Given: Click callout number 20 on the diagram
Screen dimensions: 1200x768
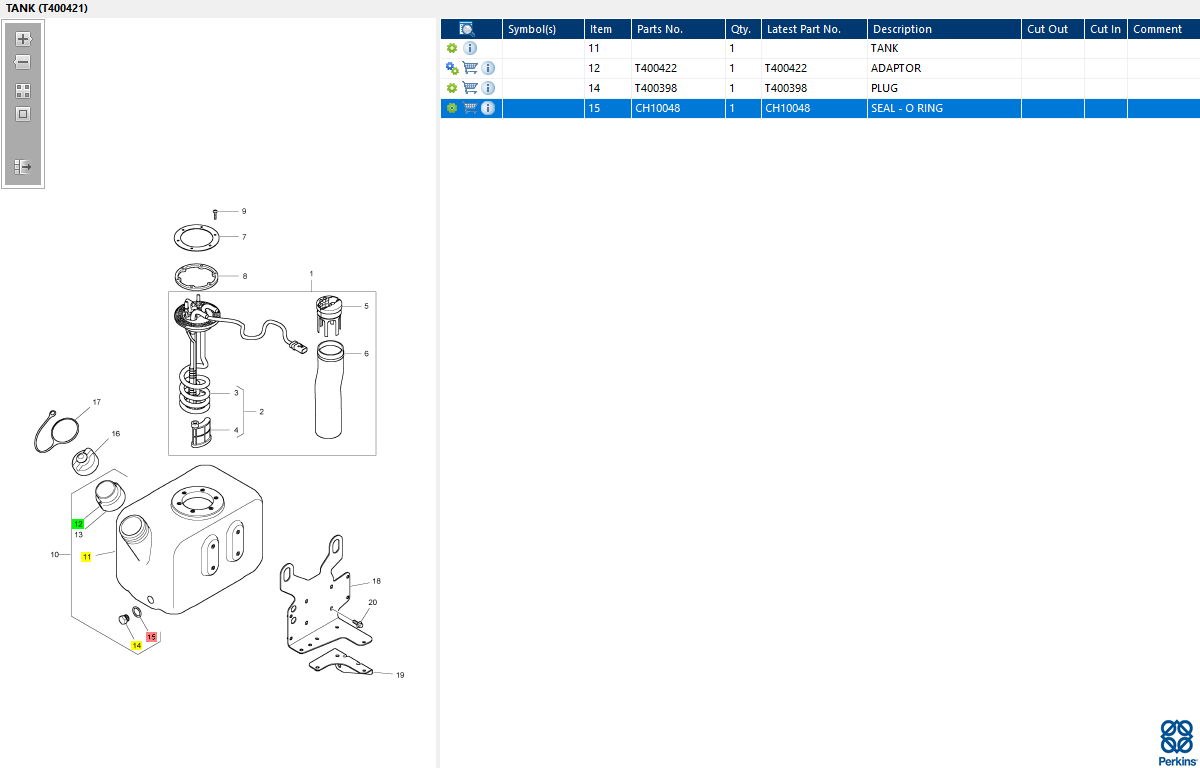Looking at the screenshot, I should pyautogui.click(x=372, y=602).
